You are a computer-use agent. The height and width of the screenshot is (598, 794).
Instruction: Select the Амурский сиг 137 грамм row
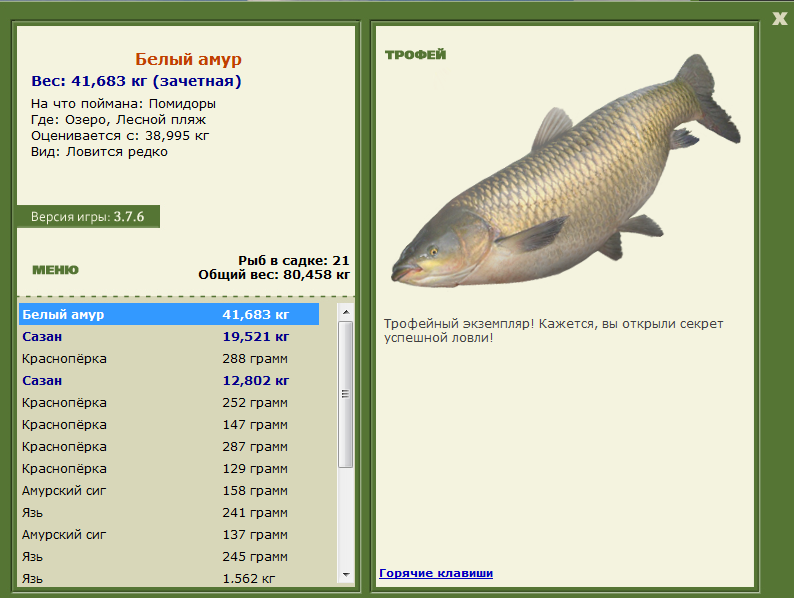(169, 535)
